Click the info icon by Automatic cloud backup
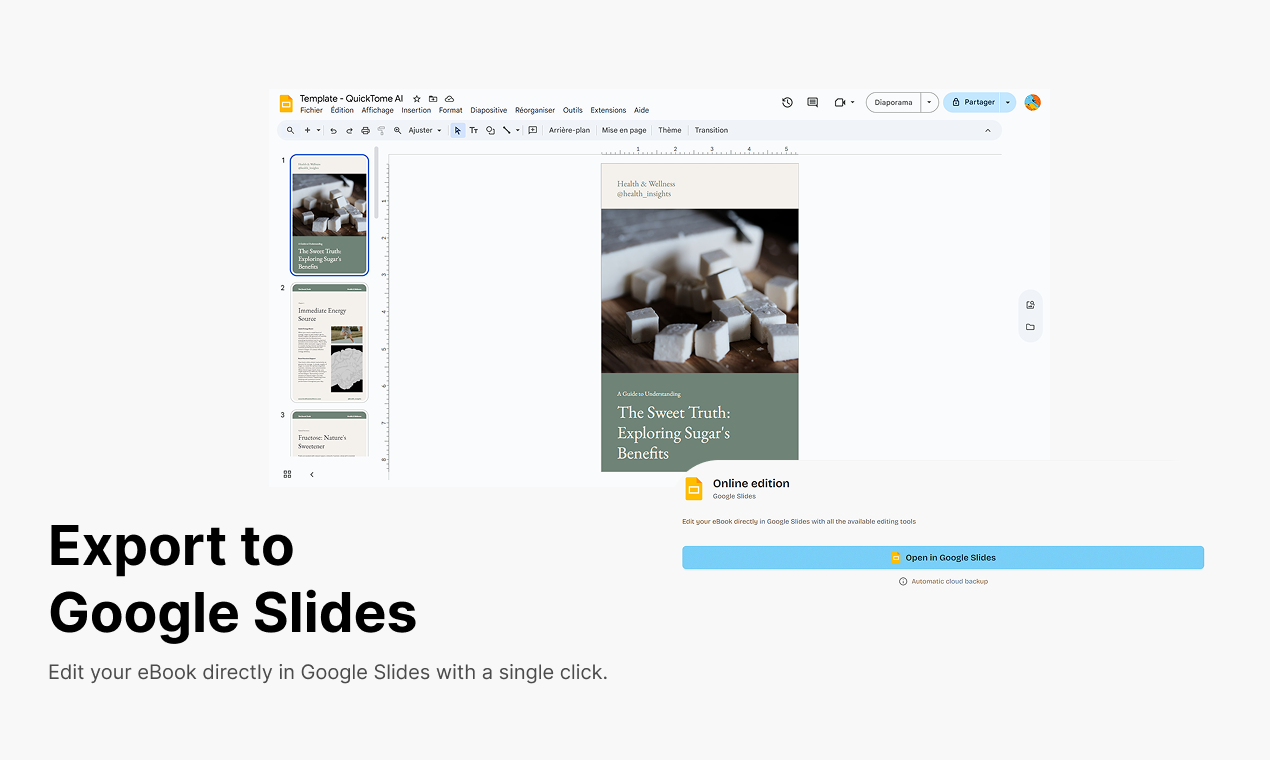Image resolution: width=1270 pixels, height=760 pixels. point(903,581)
